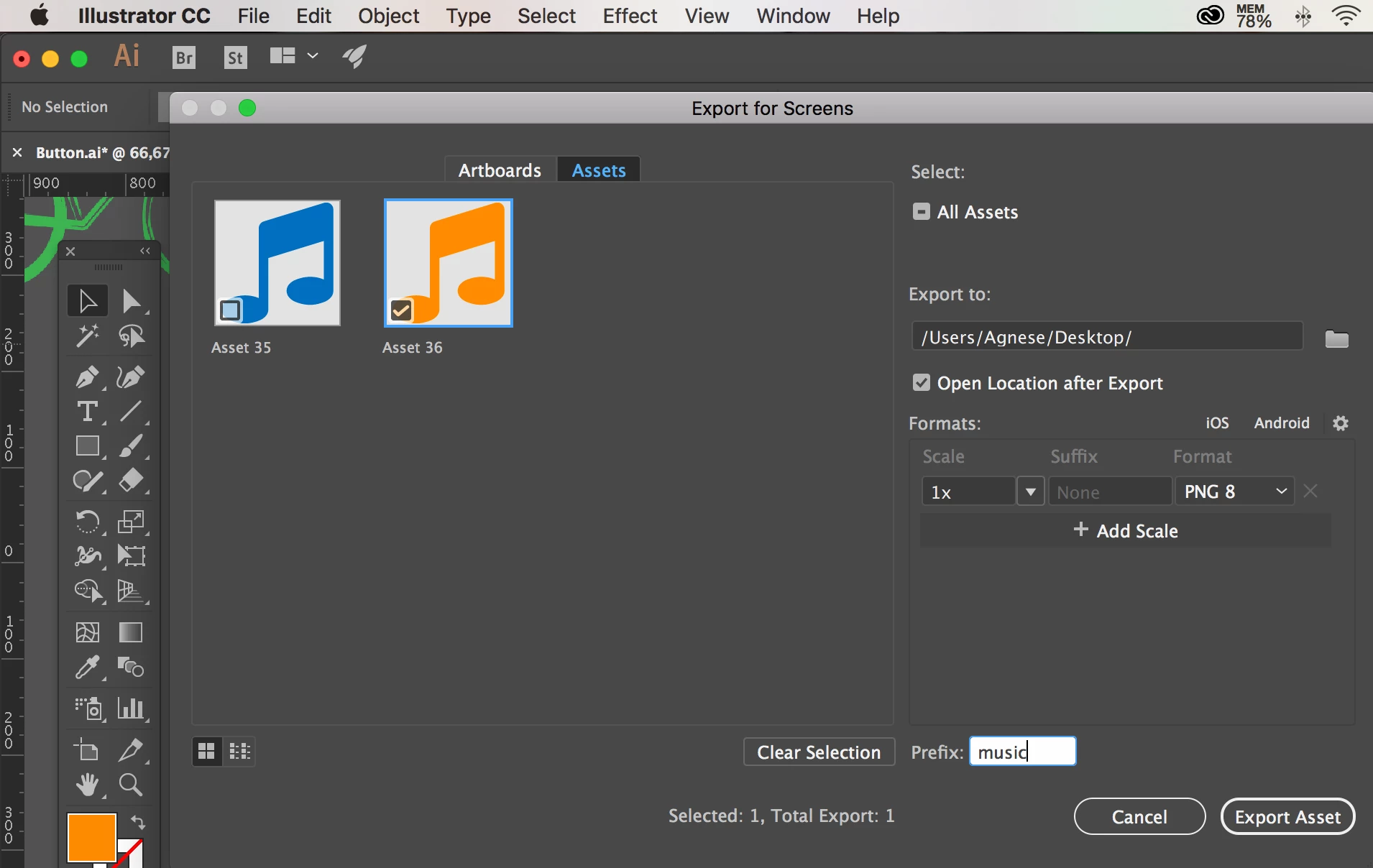Select the Eyedropper tool
The height and width of the screenshot is (868, 1373).
(88, 668)
